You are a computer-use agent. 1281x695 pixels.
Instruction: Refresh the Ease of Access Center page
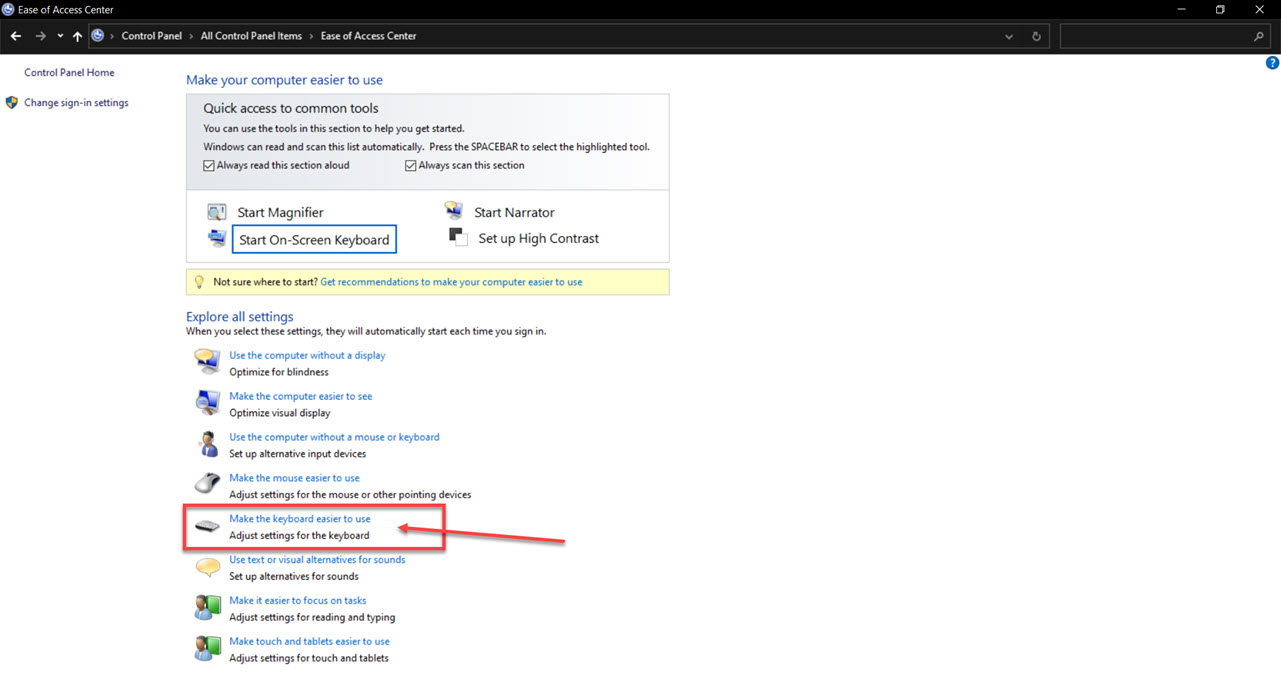tap(1036, 36)
